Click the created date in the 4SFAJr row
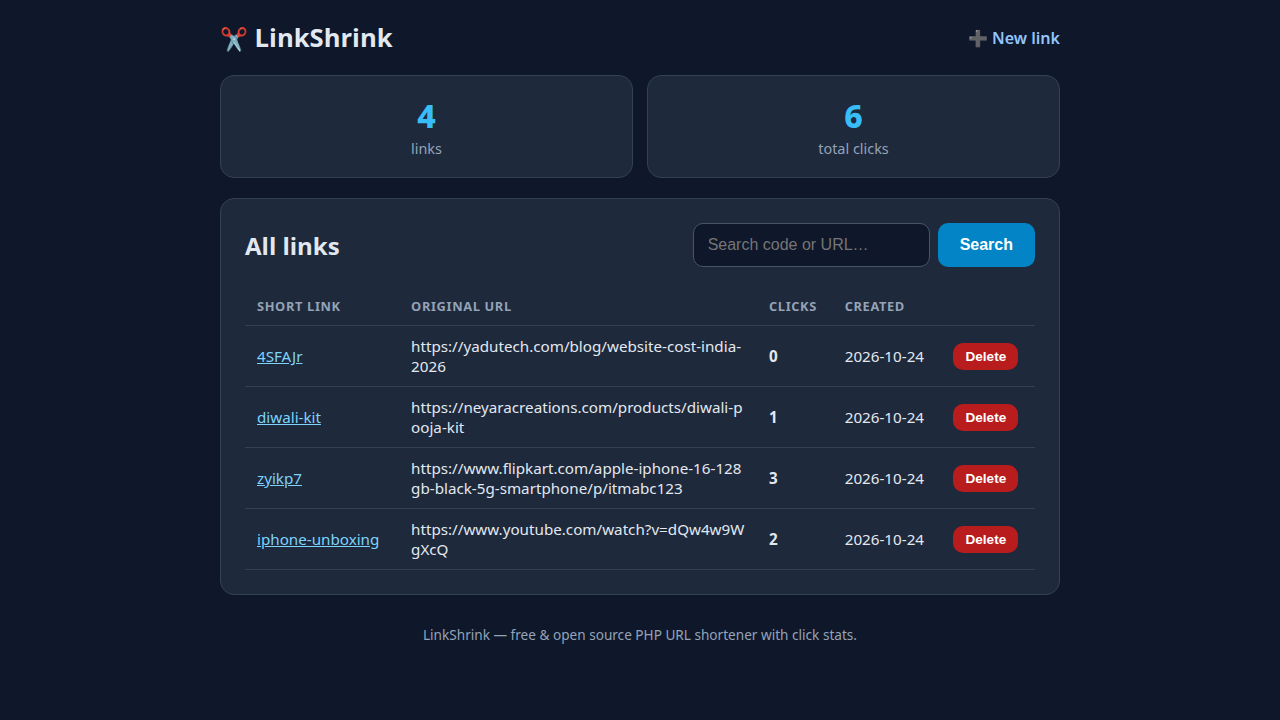The width and height of the screenshot is (1280, 720). coord(884,357)
